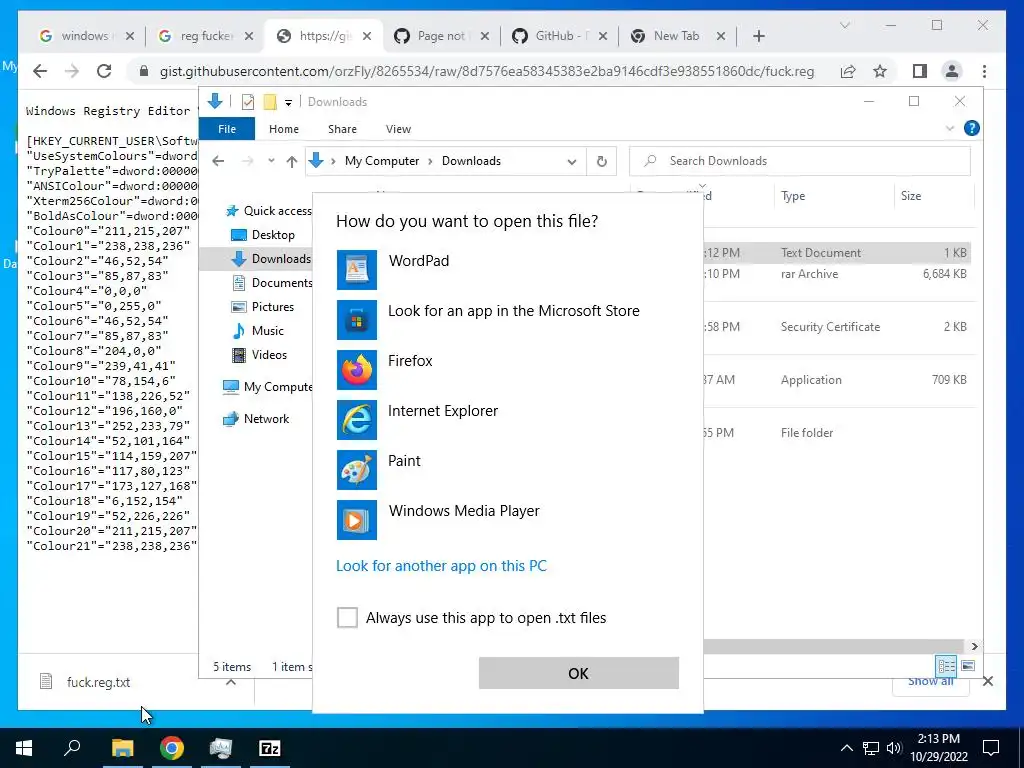The width and height of the screenshot is (1024, 768).
Task: Switch to the Share ribbon tab
Action: 342,129
